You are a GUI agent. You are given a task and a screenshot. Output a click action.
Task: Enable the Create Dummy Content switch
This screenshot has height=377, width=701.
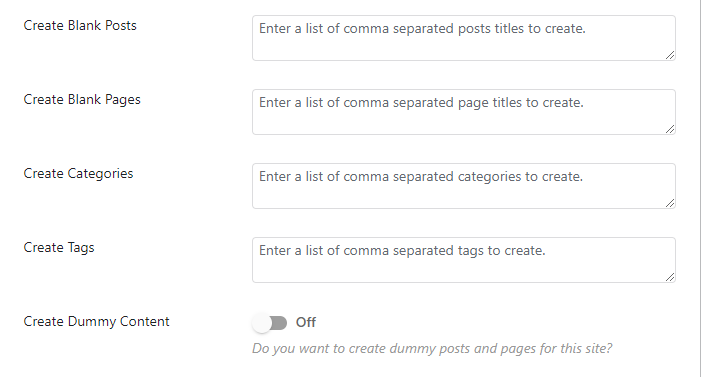[270, 323]
